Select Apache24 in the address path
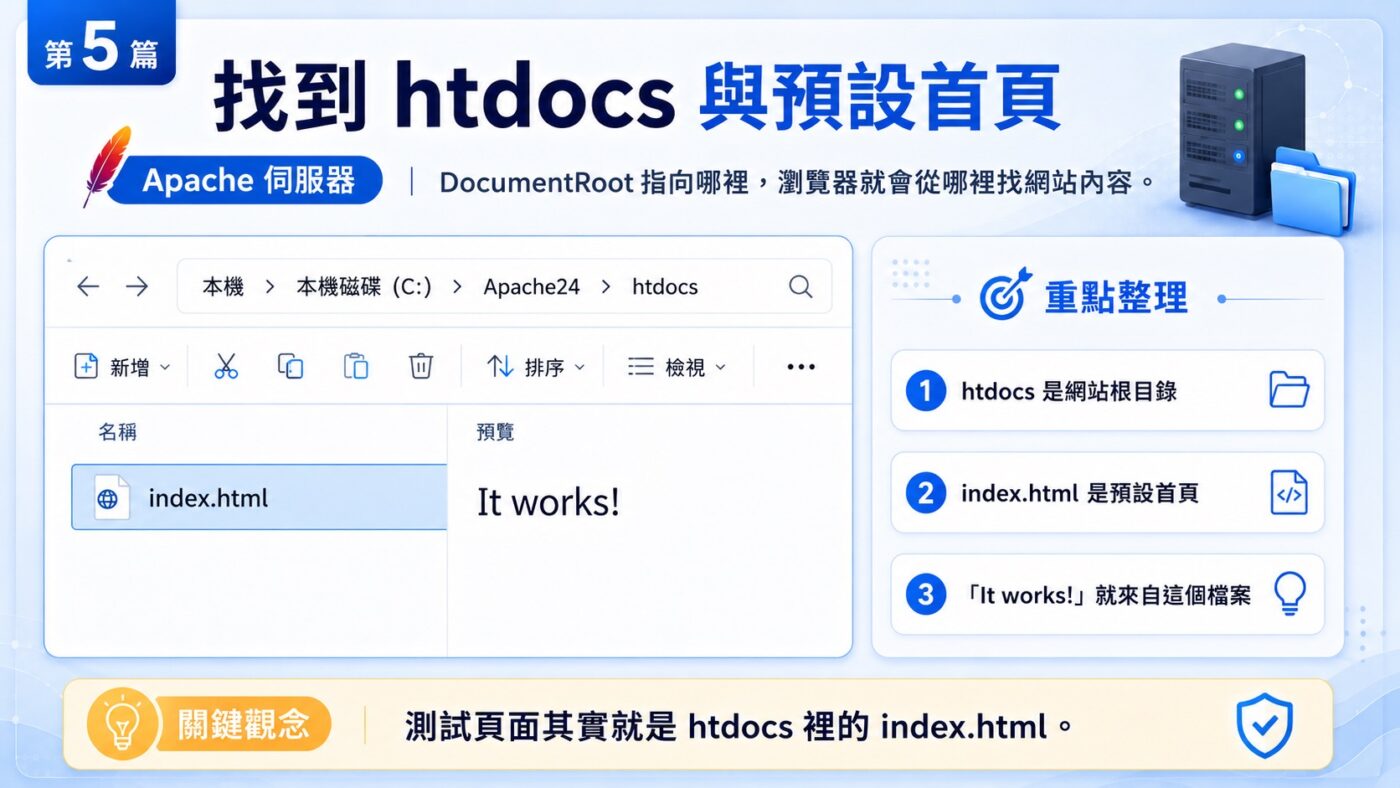This screenshot has height=788, width=1400. point(531,287)
